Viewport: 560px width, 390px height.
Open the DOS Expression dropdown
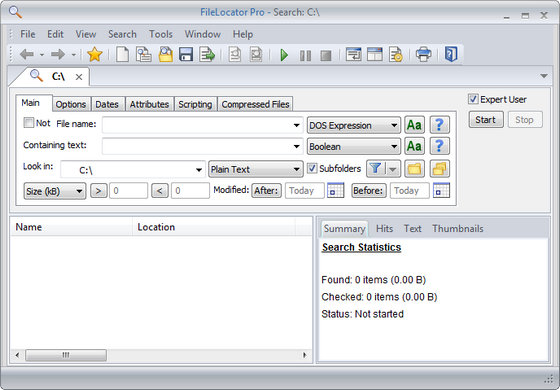(x=354, y=125)
